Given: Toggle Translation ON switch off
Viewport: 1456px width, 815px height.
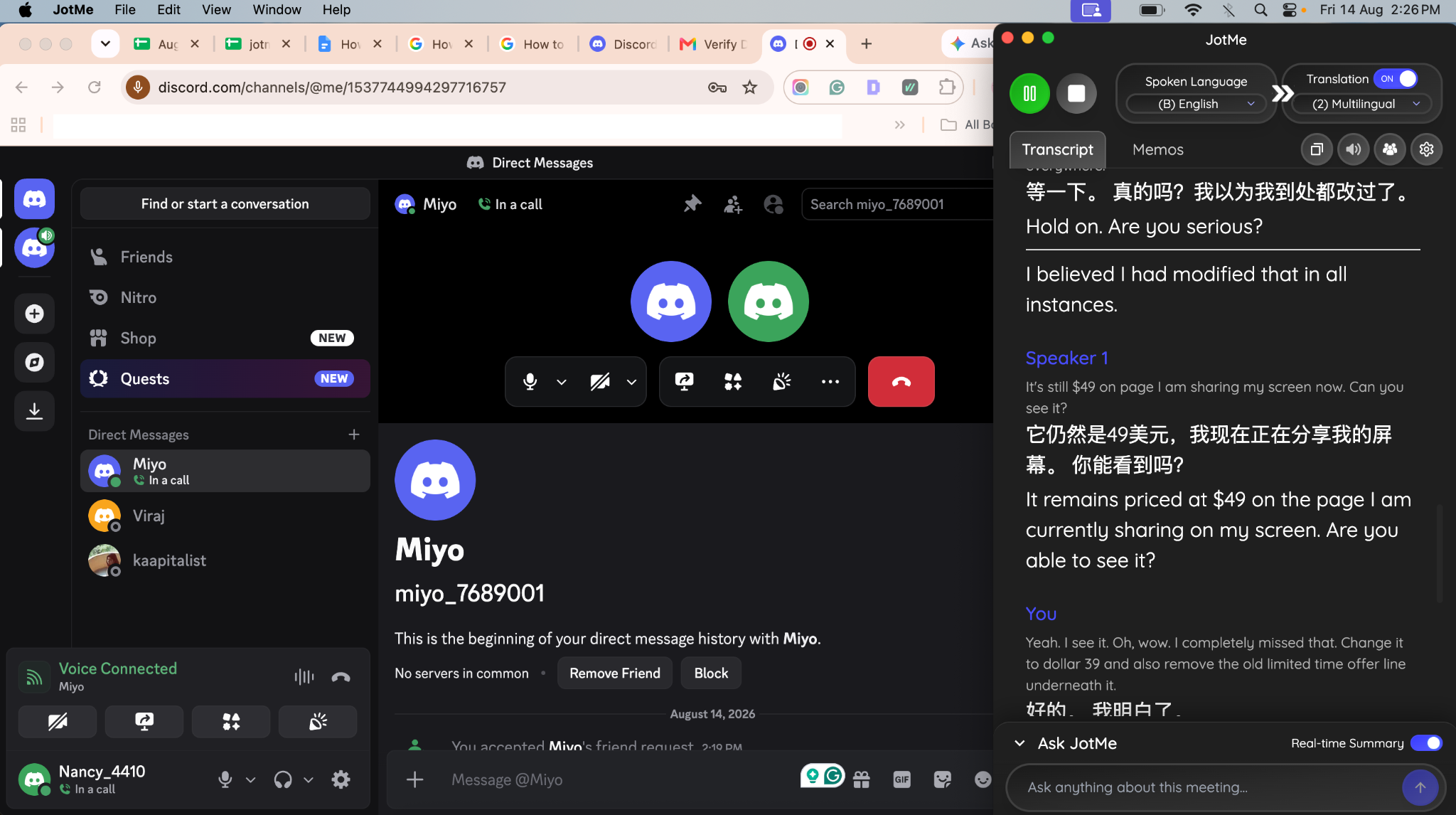Looking at the screenshot, I should tap(1396, 79).
